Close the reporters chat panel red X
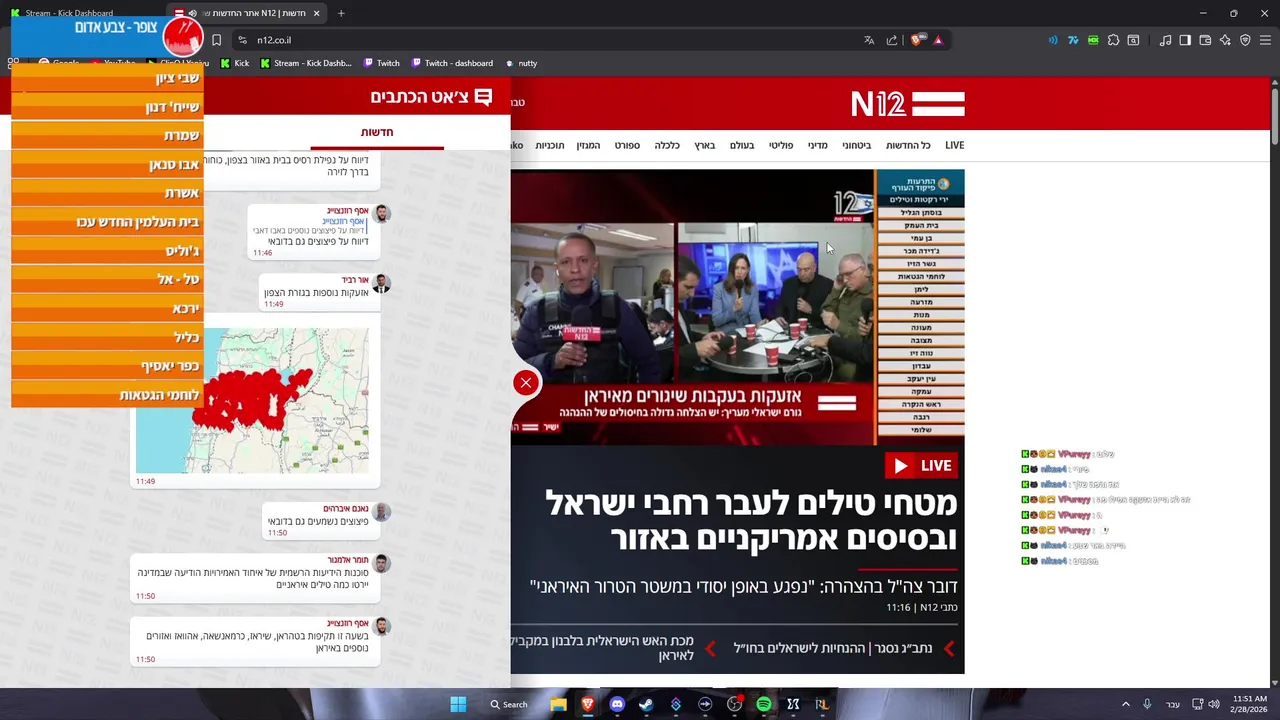Image resolution: width=1280 pixels, height=720 pixels. coord(525,383)
